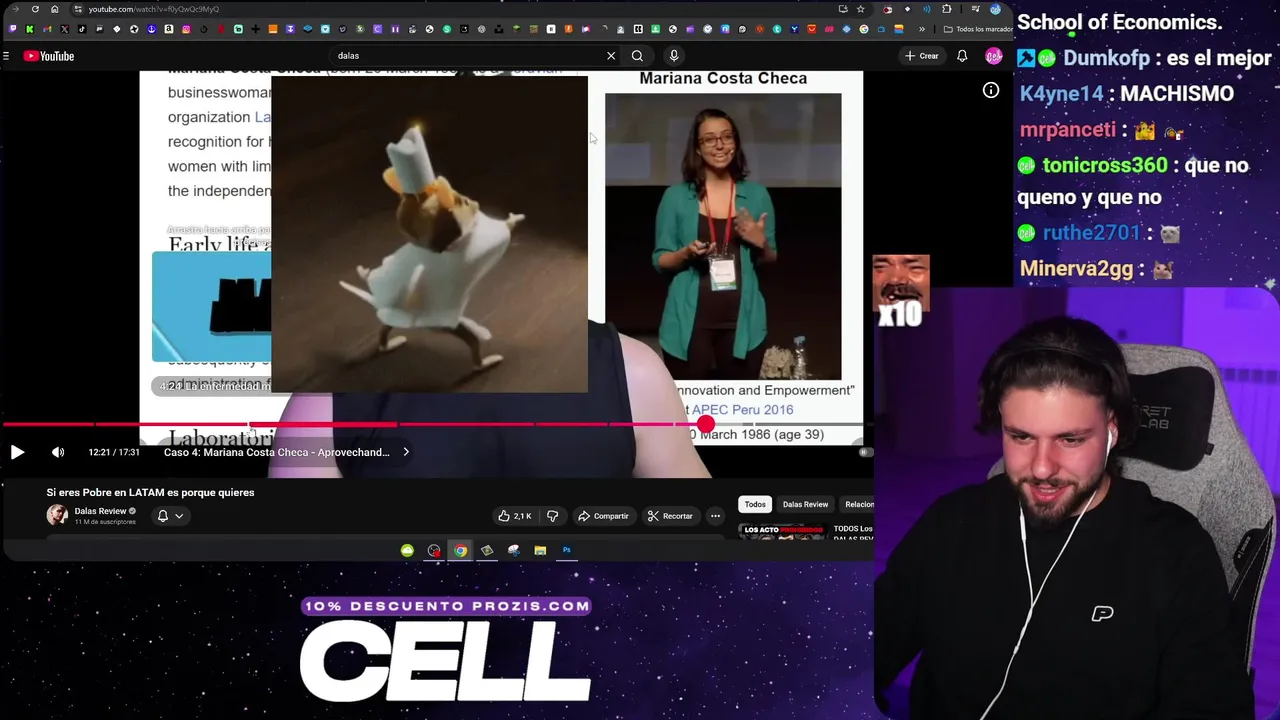This screenshot has width=1280, height=720.
Task: Mute the video with the speaker icon
Action: (58, 452)
